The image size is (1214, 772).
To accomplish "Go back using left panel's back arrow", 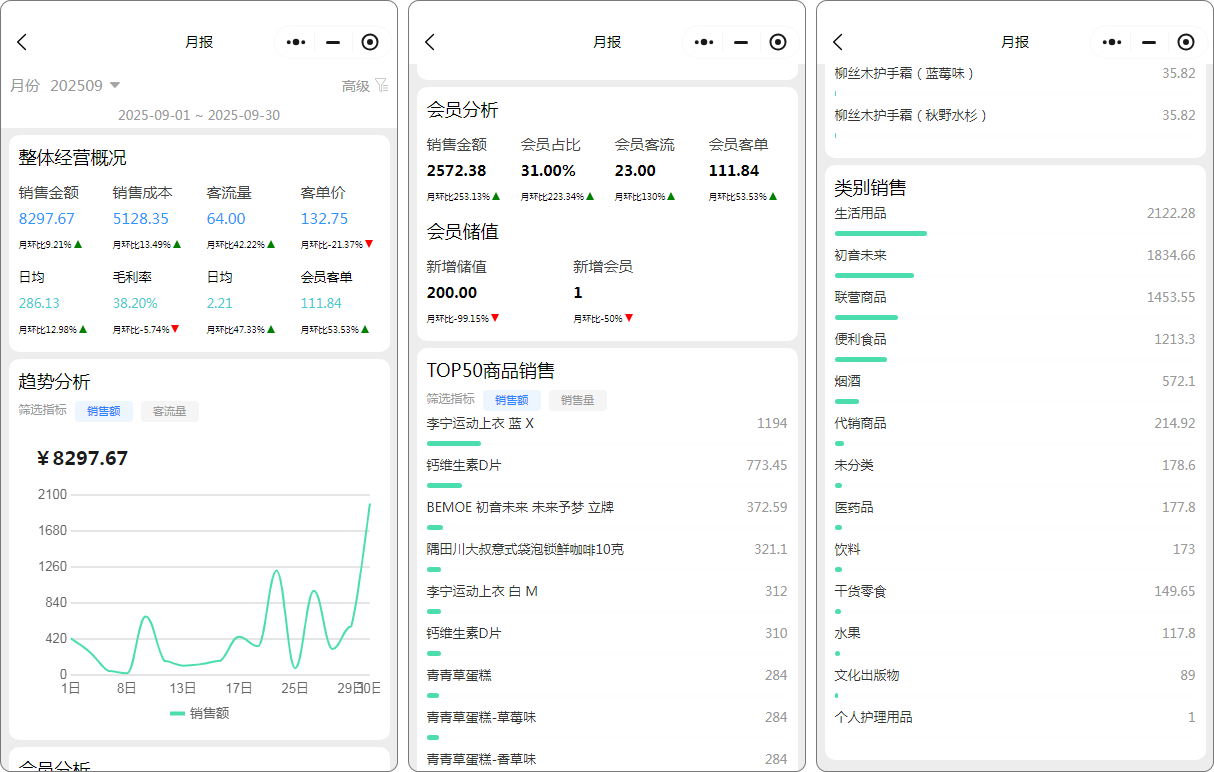I will pyautogui.click(x=22, y=42).
